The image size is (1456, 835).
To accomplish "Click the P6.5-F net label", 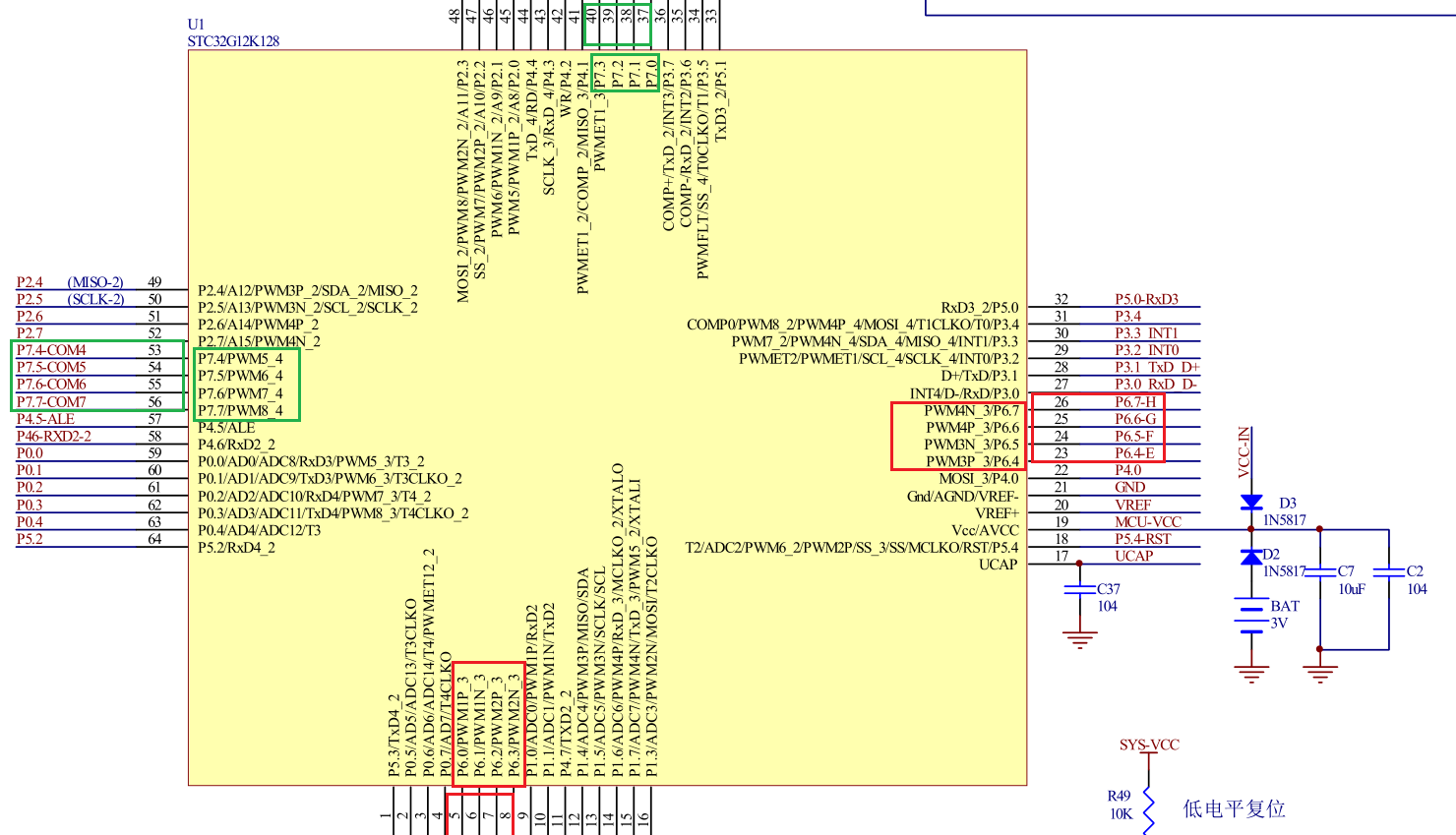I will 1134,436.
